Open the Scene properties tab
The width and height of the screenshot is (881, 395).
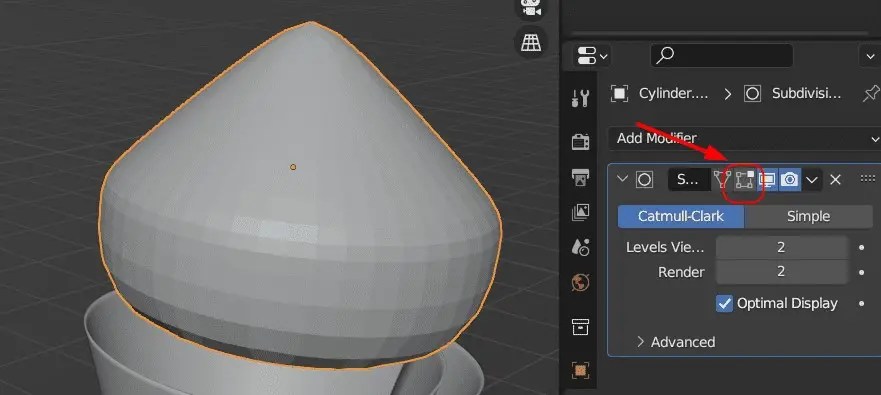580,247
